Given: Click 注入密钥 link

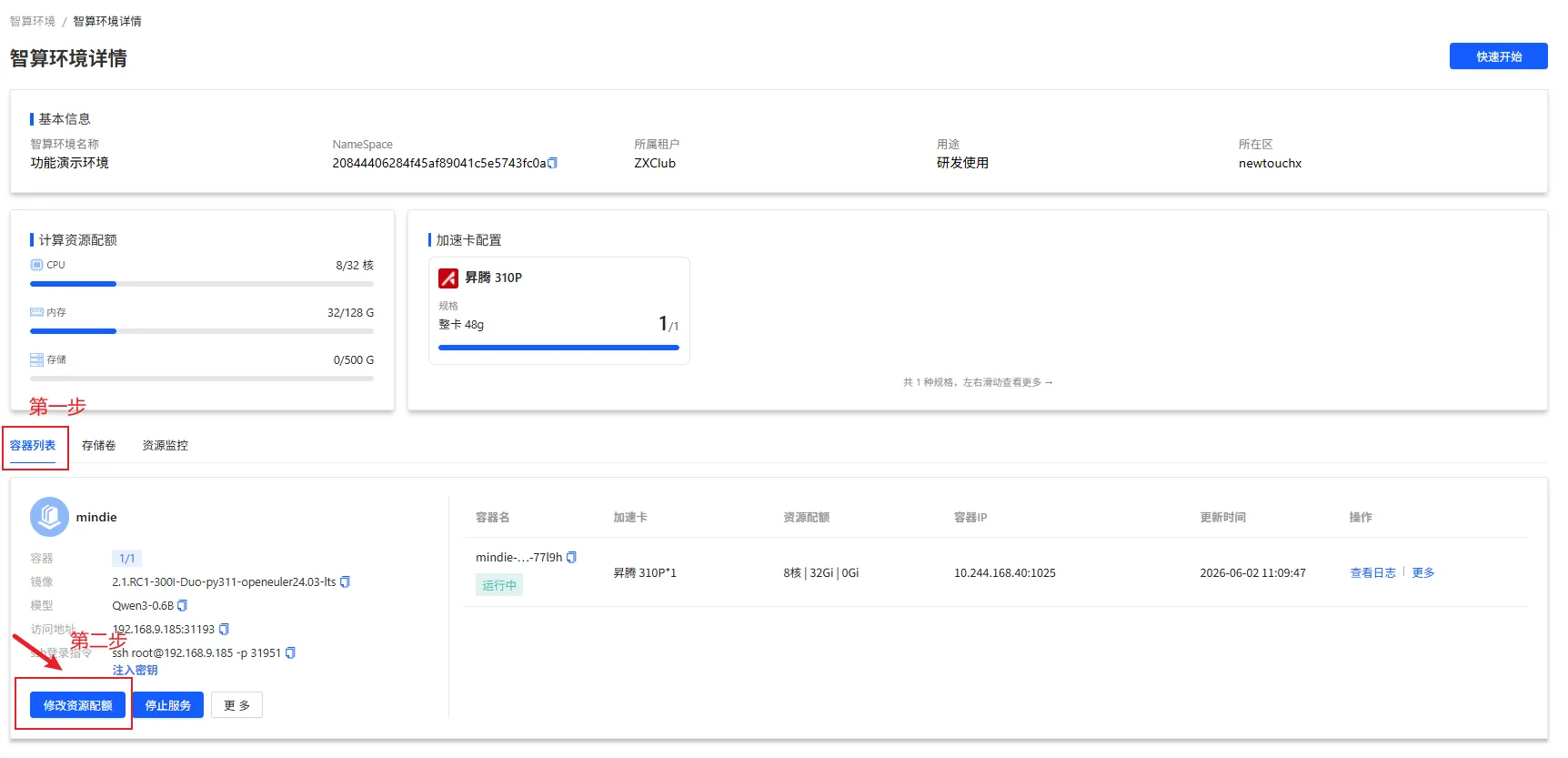Looking at the screenshot, I should pos(135,670).
